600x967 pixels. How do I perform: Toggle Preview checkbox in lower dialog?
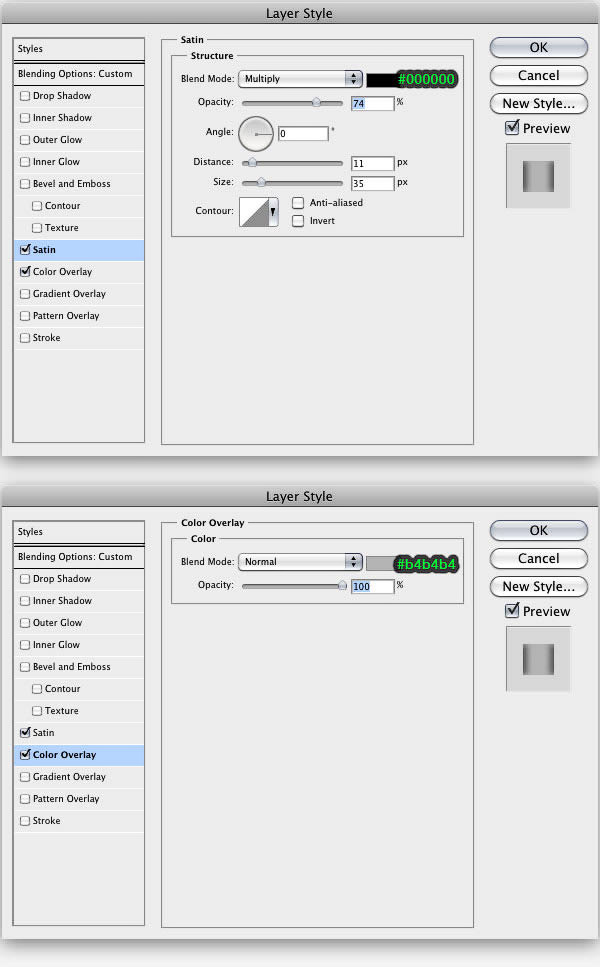point(512,611)
